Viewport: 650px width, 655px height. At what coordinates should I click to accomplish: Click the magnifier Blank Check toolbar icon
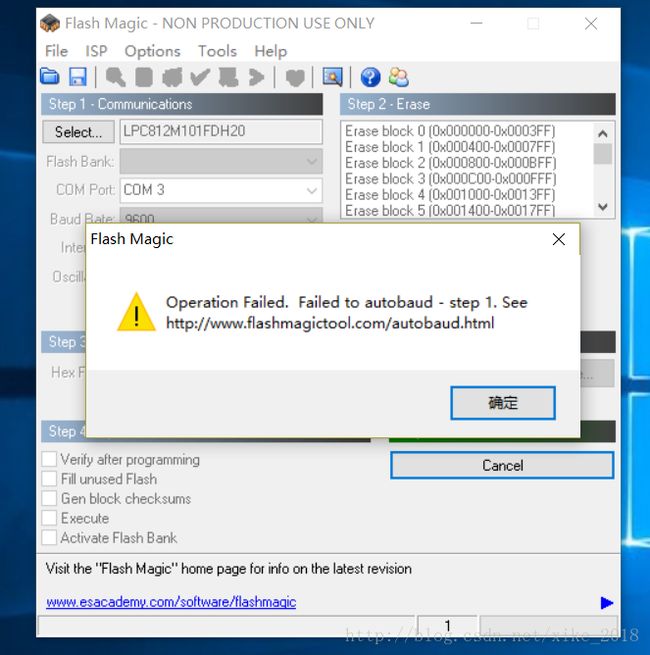116,77
